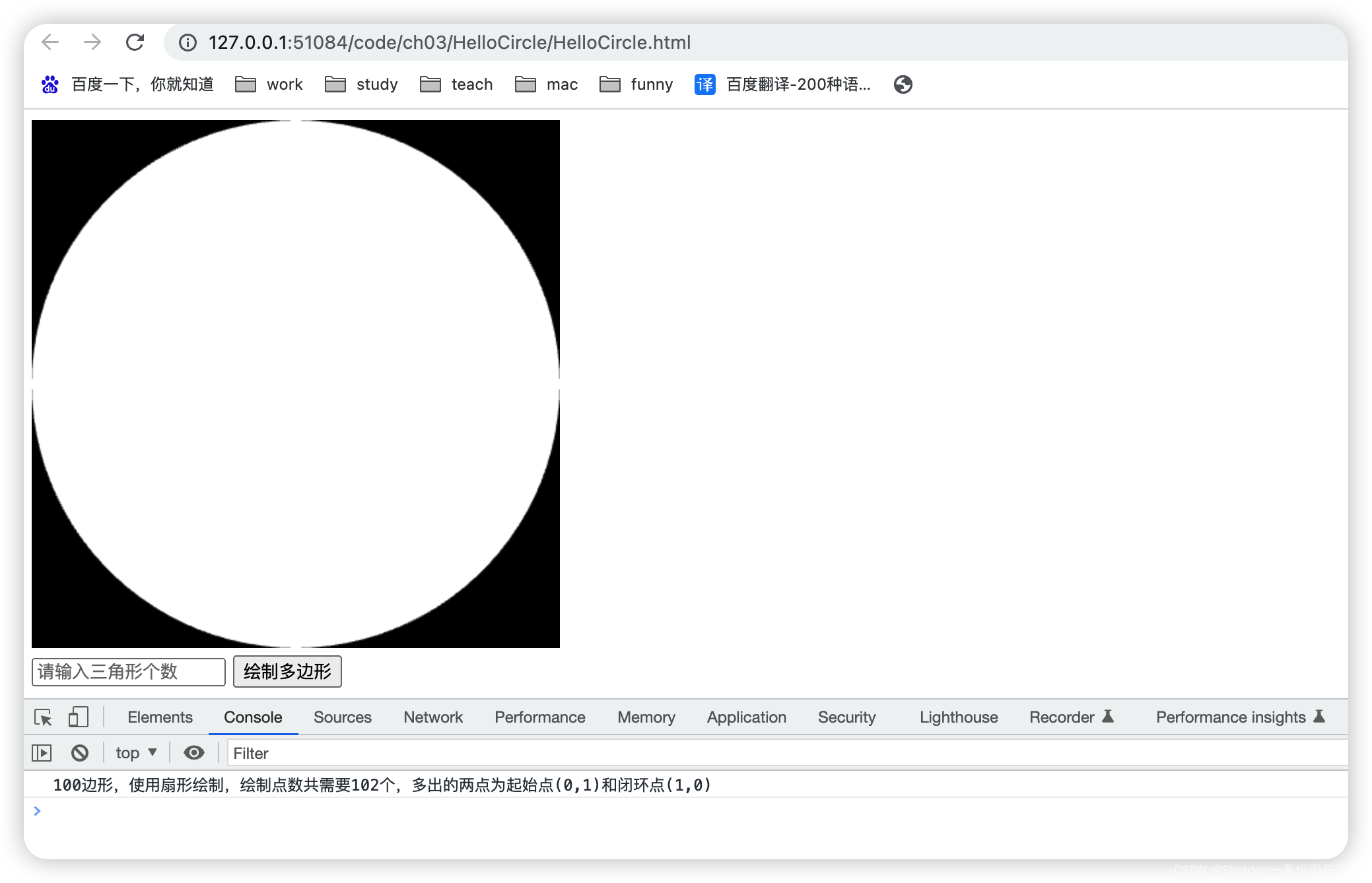The width and height of the screenshot is (1372, 883).
Task: Expand the teach bookmarks folder
Action: [457, 84]
